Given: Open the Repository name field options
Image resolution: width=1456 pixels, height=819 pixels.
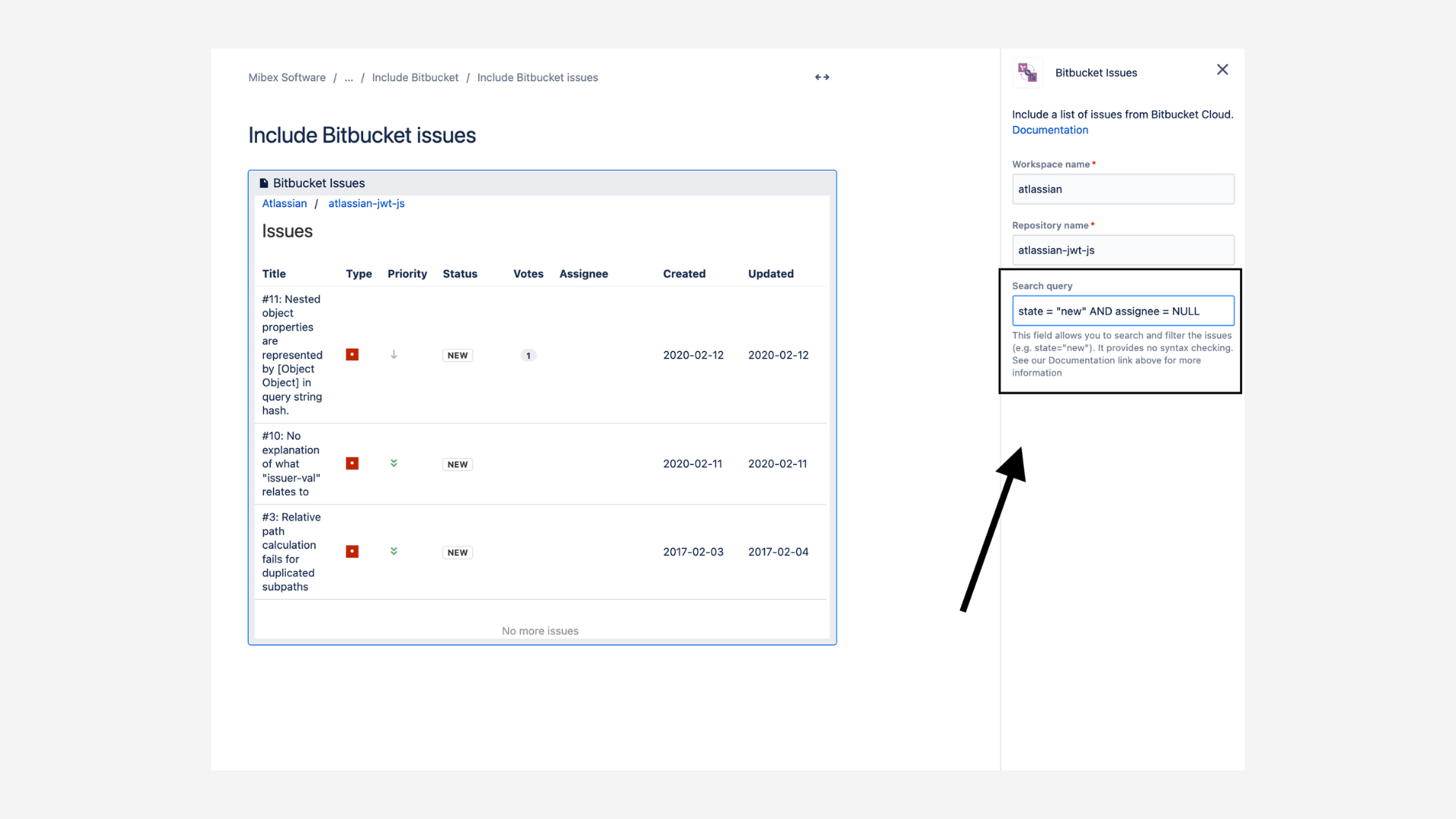Looking at the screenshot, I should tap(1123, 249).
